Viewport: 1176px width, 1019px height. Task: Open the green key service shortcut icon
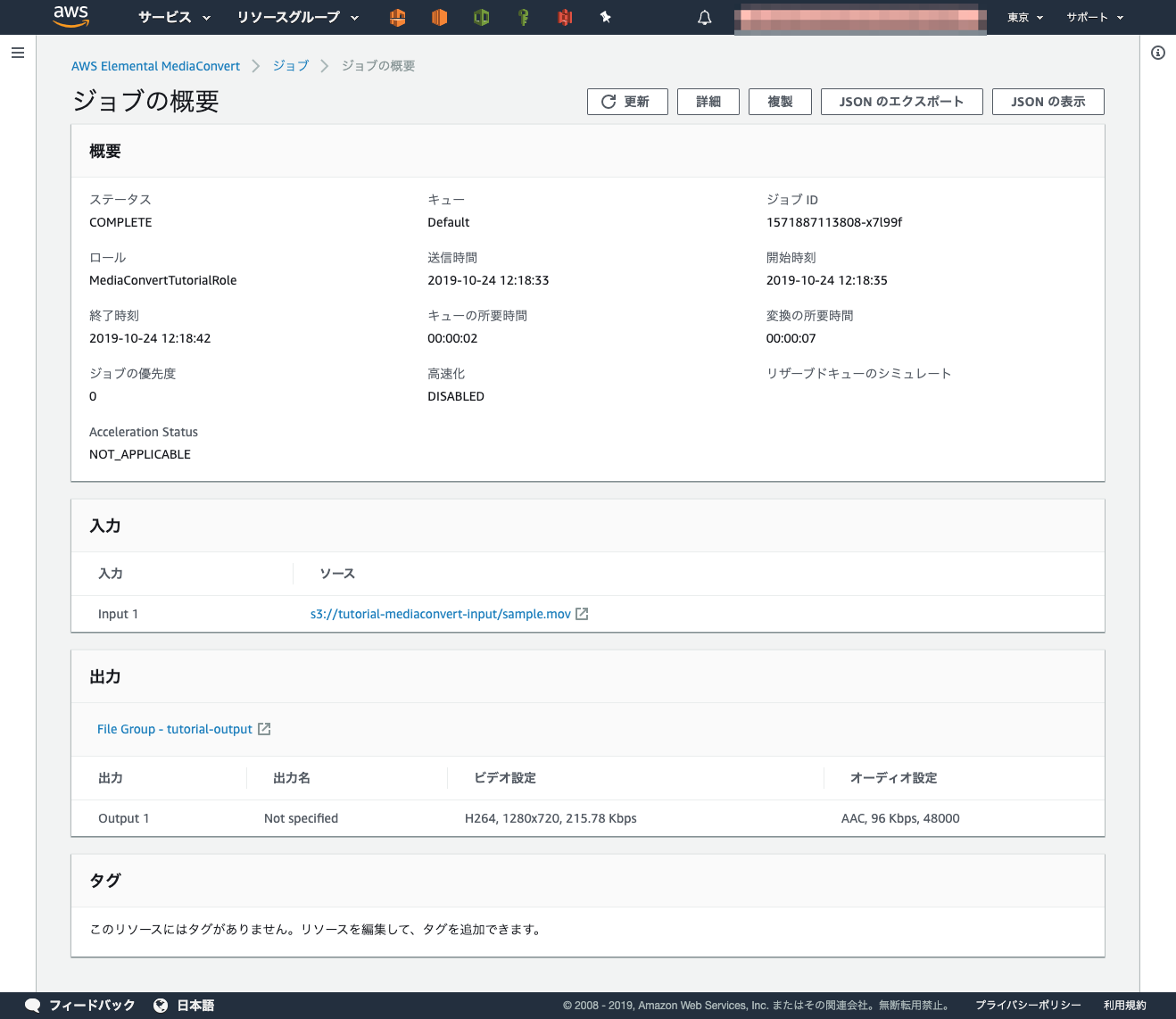(524, 17)
